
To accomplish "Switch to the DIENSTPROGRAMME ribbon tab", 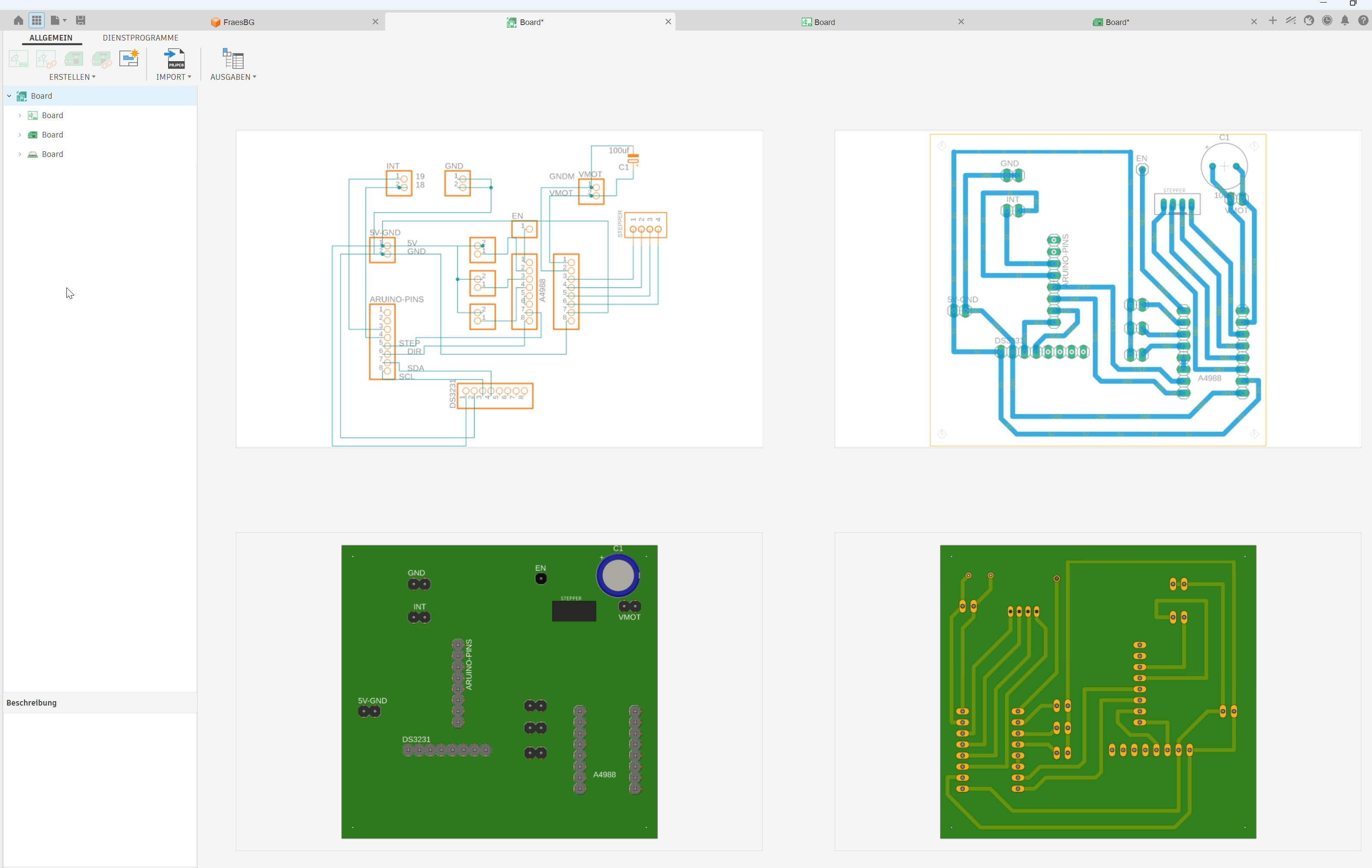I will (x=140, y=37).
